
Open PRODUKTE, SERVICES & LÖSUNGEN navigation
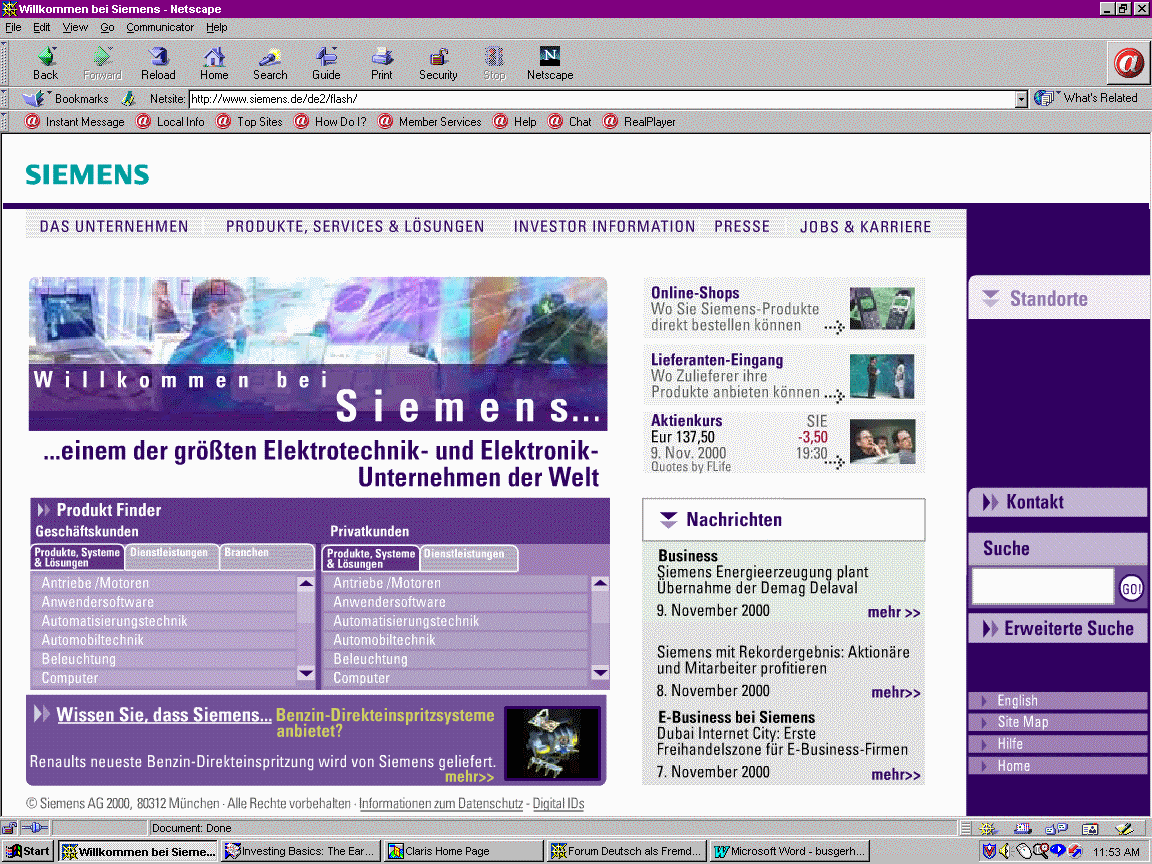point(355,226)
